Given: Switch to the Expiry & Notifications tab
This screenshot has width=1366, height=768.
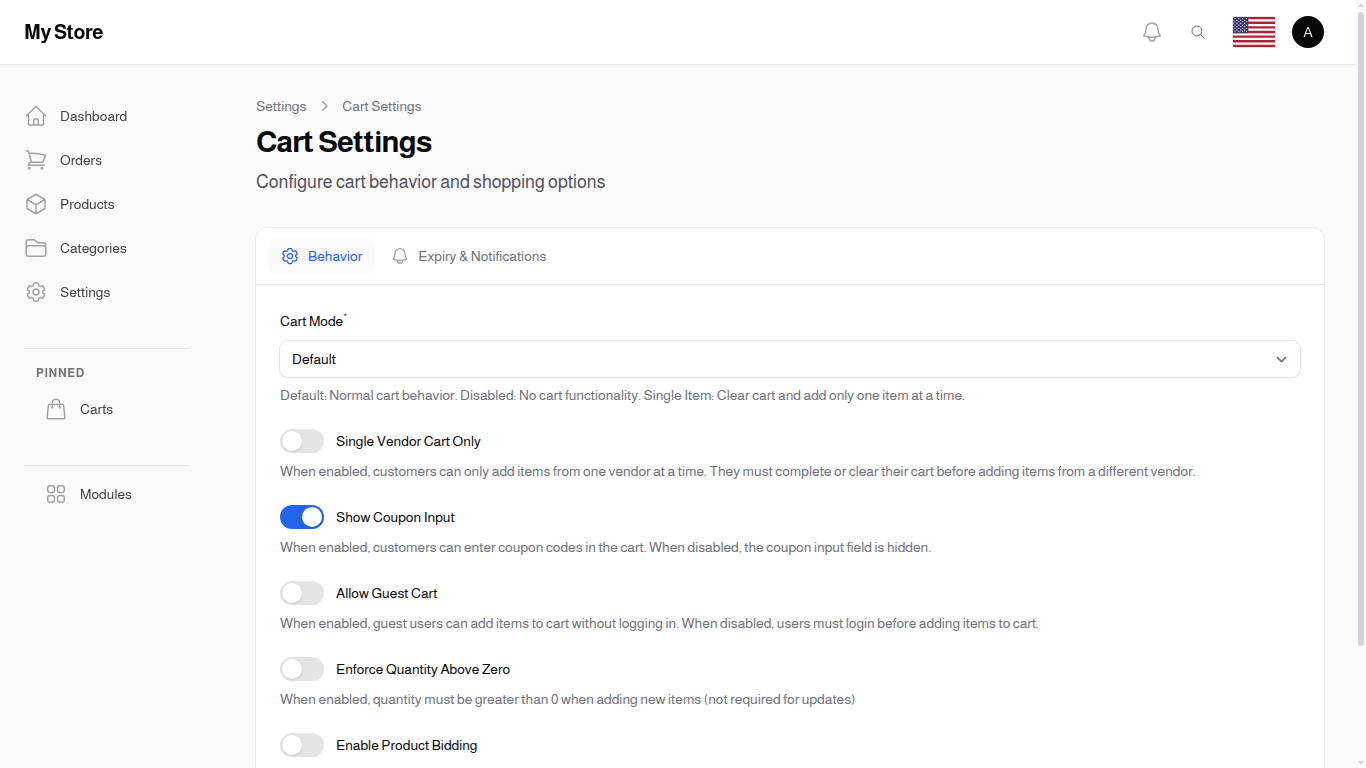Looking at the screenshot, I should pyautogui.click(x=469, y=256).
